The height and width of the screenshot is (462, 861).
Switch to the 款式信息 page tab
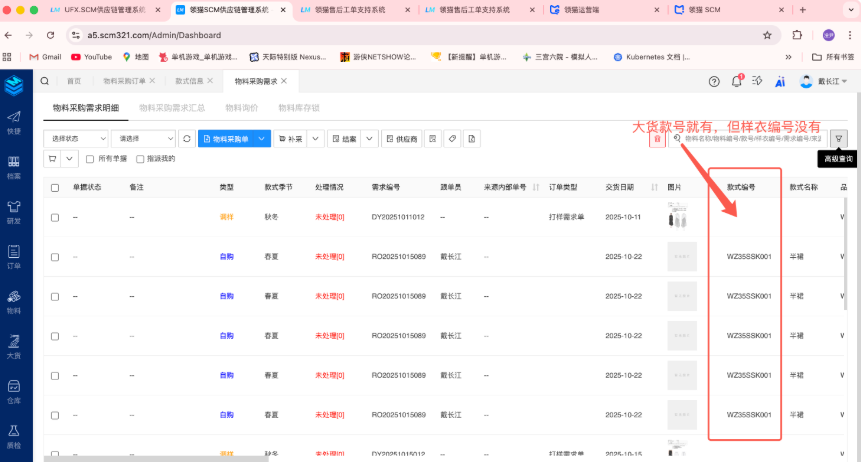coord(189,81)
